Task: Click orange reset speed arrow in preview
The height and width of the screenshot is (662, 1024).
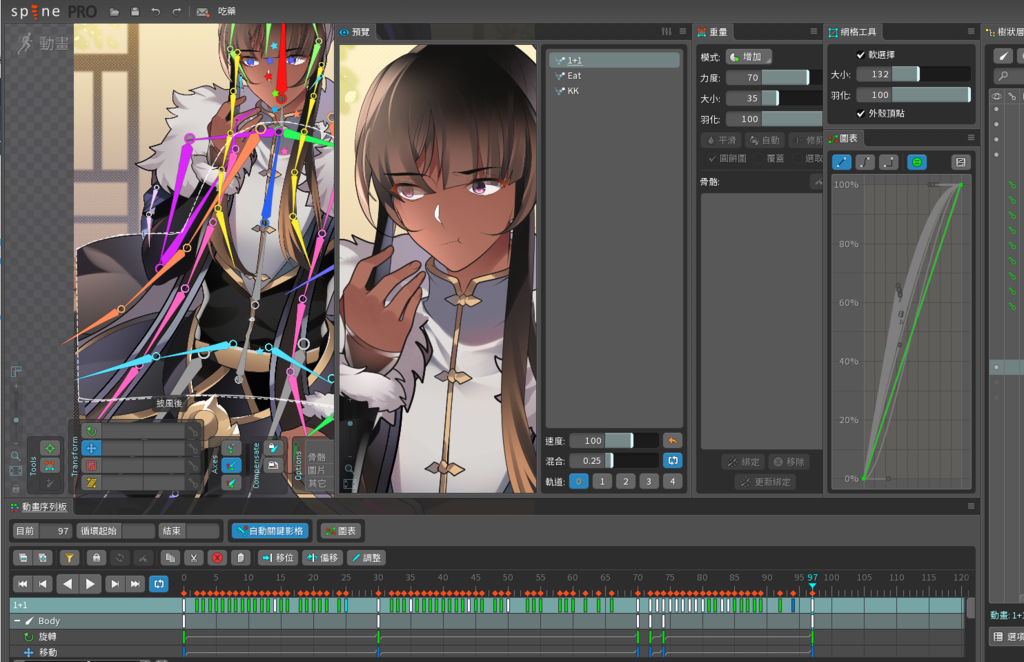Action: (673, 440)
